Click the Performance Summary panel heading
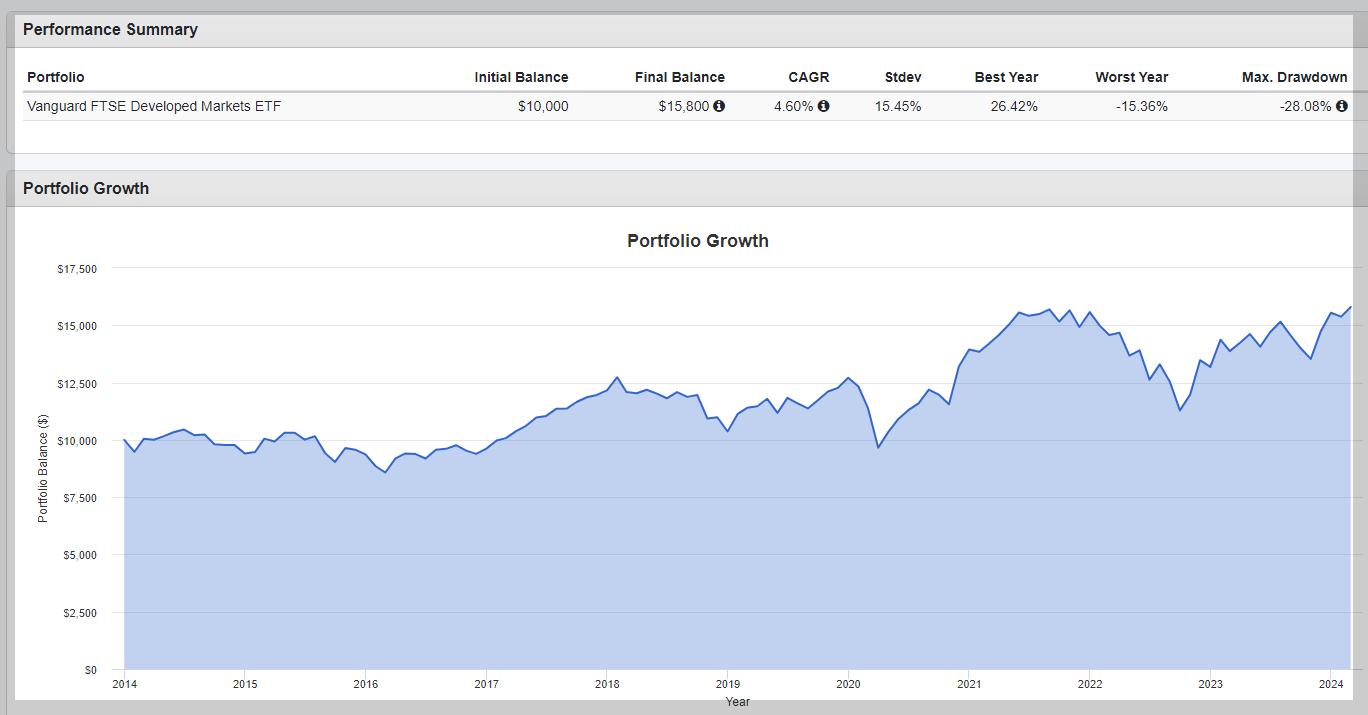This screenshot has height=715, width=1368. click(110, 30)
